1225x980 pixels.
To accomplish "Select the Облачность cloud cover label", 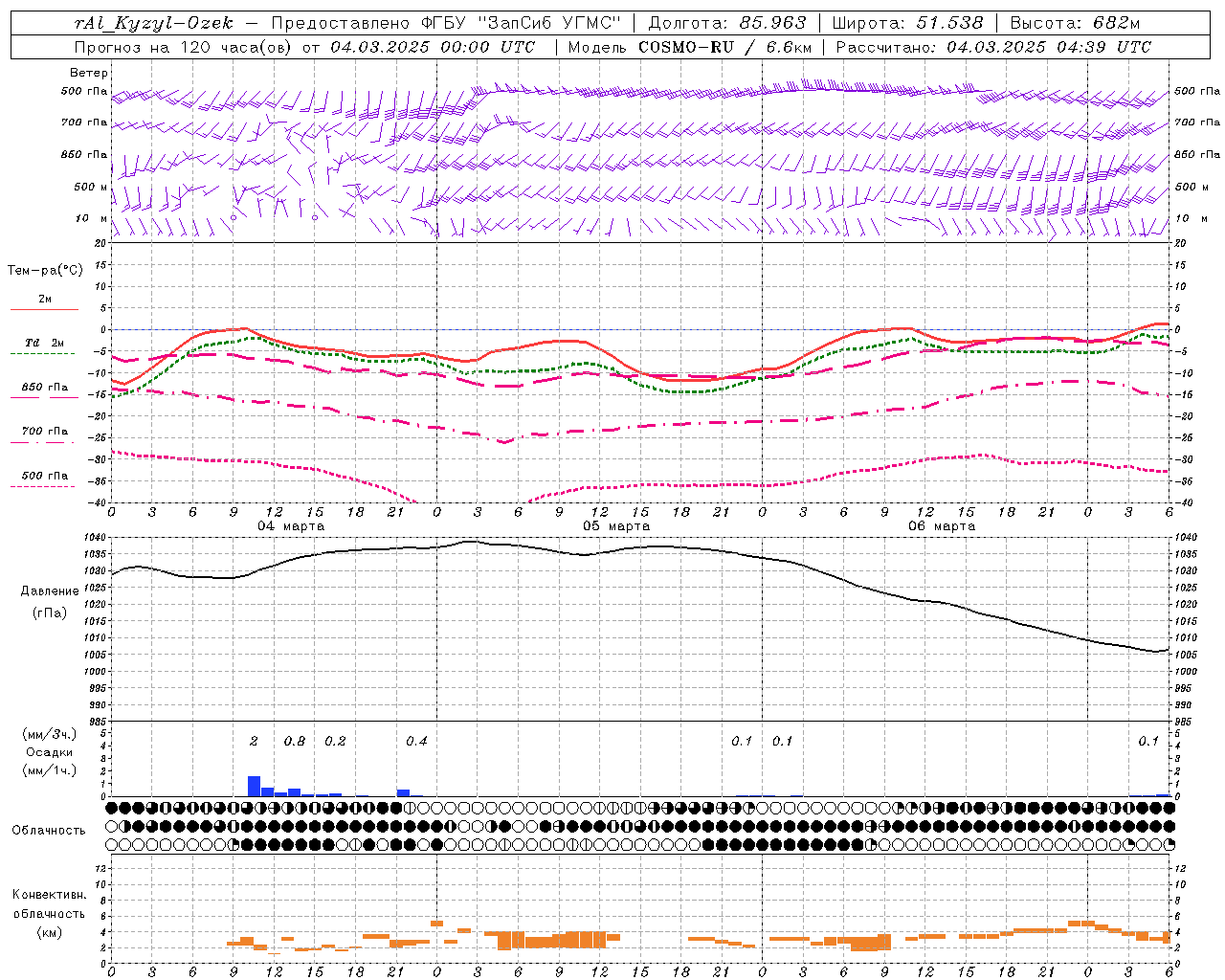I will 49,831.
